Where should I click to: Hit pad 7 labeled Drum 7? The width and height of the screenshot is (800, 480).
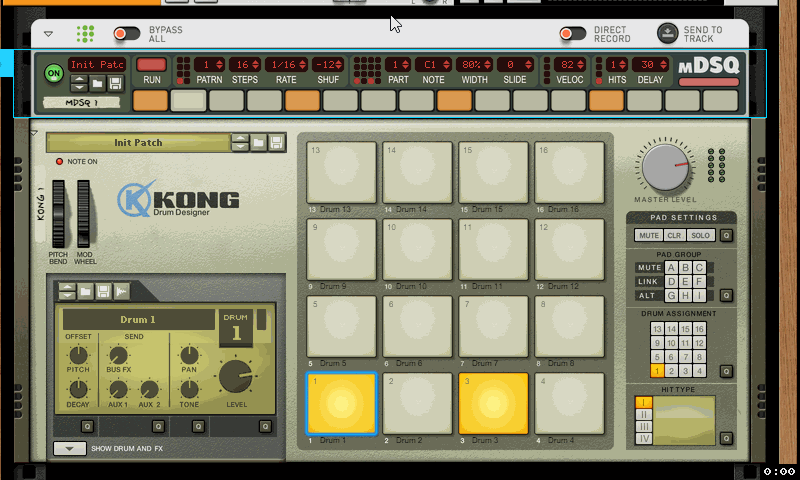coord(493,326)
